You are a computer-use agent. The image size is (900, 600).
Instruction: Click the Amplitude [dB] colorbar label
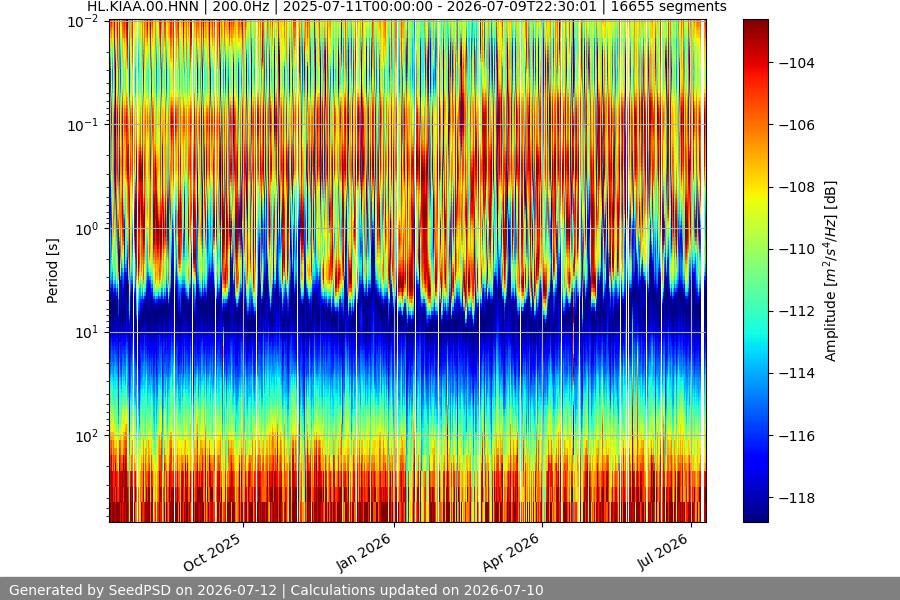(831, 271)
